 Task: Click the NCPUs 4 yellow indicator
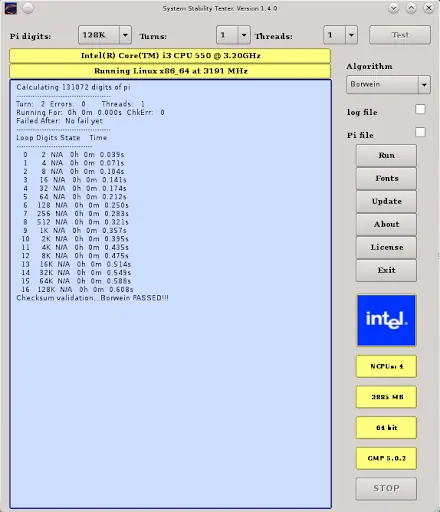(x=386, y=366)
